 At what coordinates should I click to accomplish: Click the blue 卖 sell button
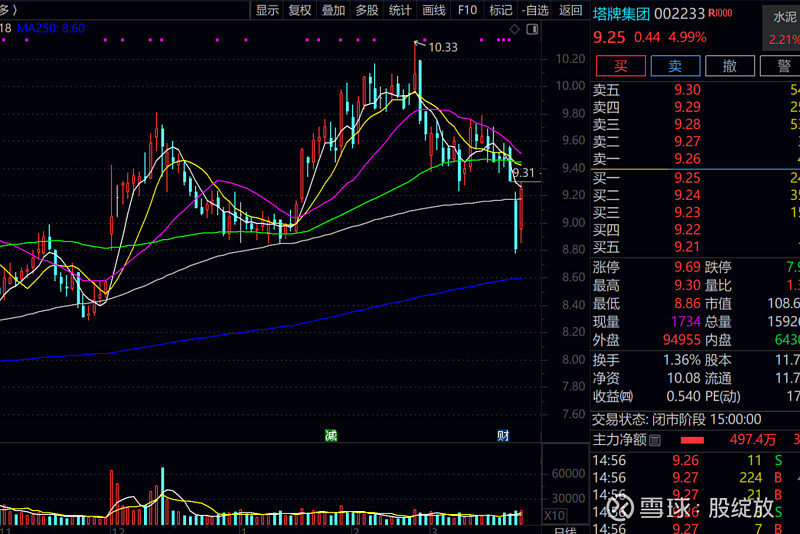click(x=675, y=66)
